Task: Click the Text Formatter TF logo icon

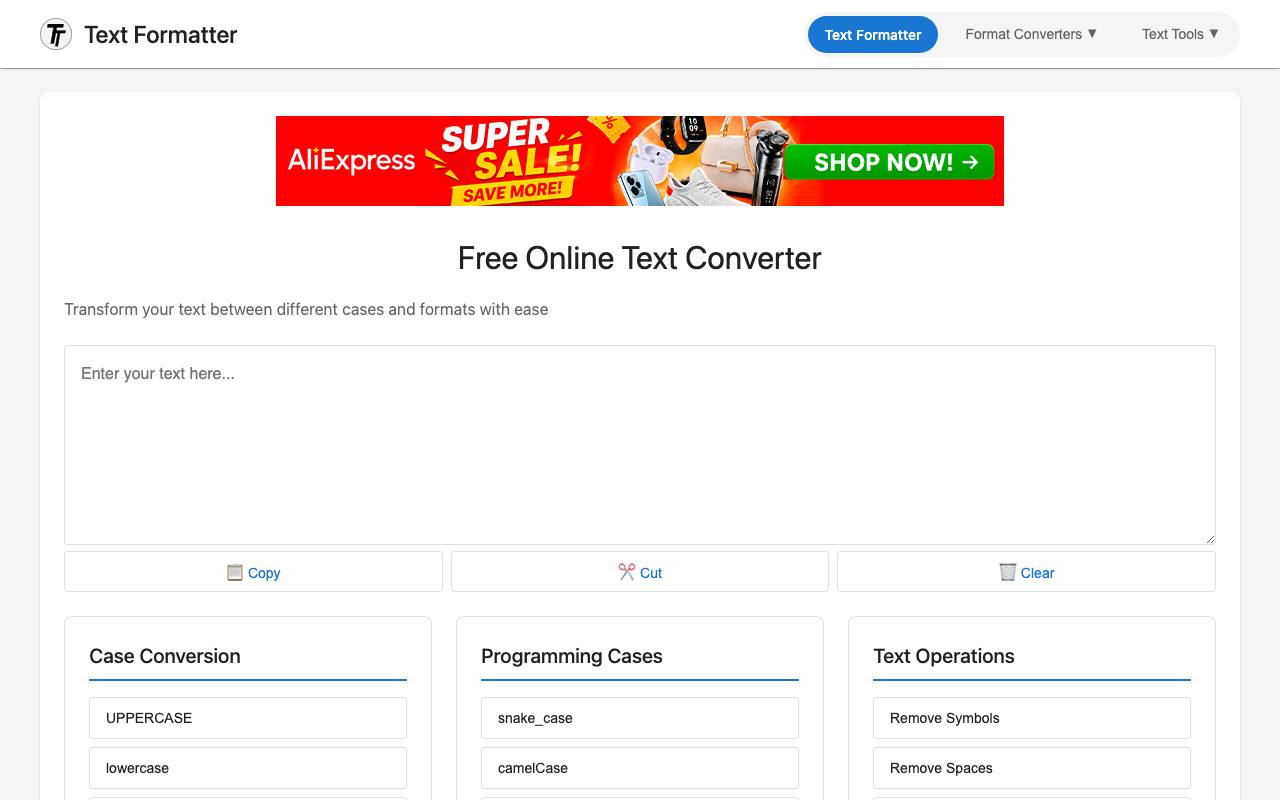Action: tap(56, 34)
